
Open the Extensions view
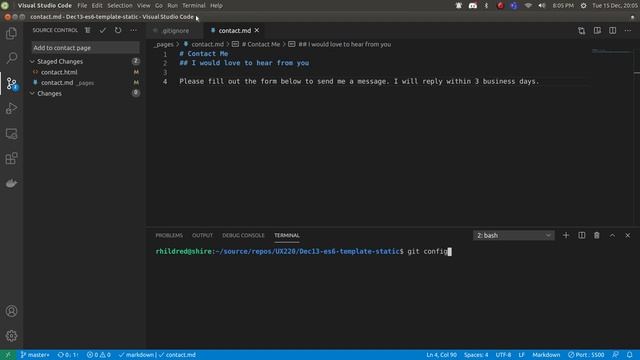point(11,158)
